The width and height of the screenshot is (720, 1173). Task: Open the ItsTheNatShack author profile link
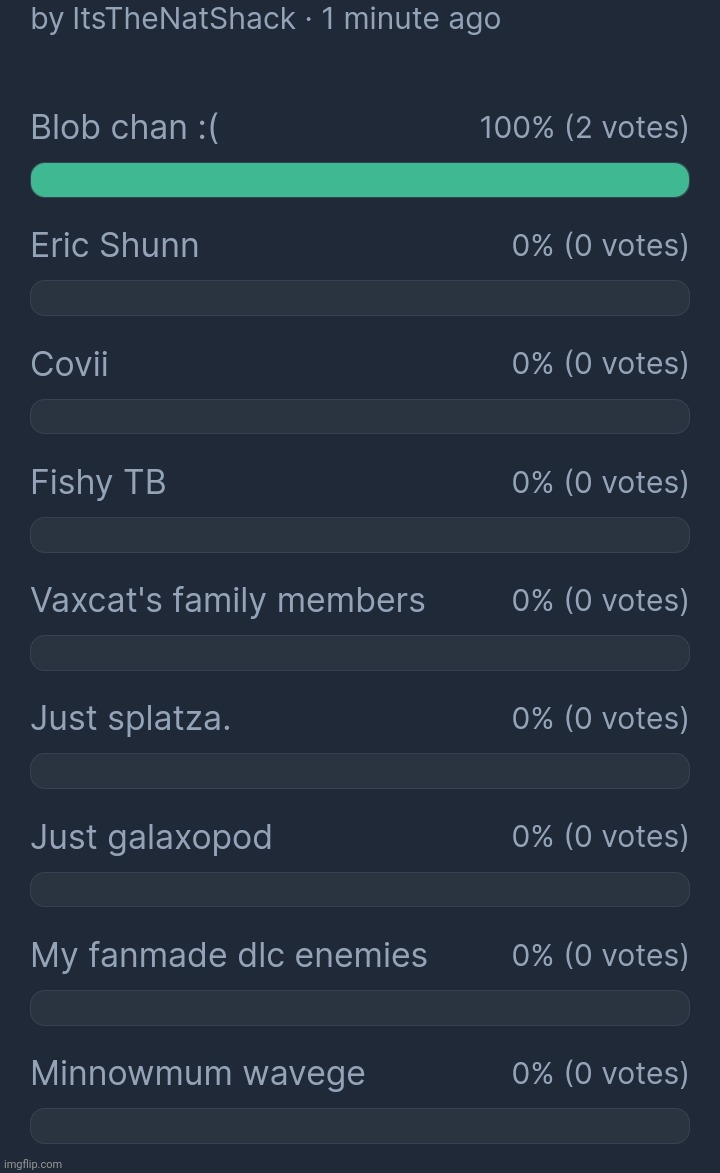[x=184, y=19]
